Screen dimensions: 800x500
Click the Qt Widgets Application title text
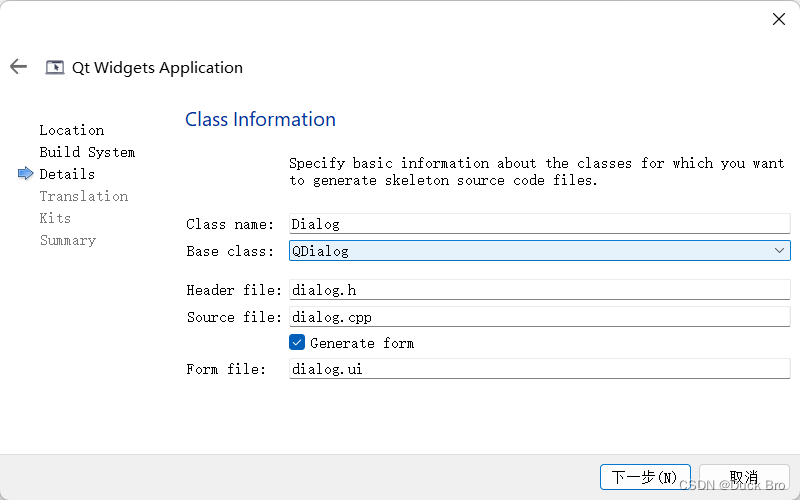click(157, 67)
